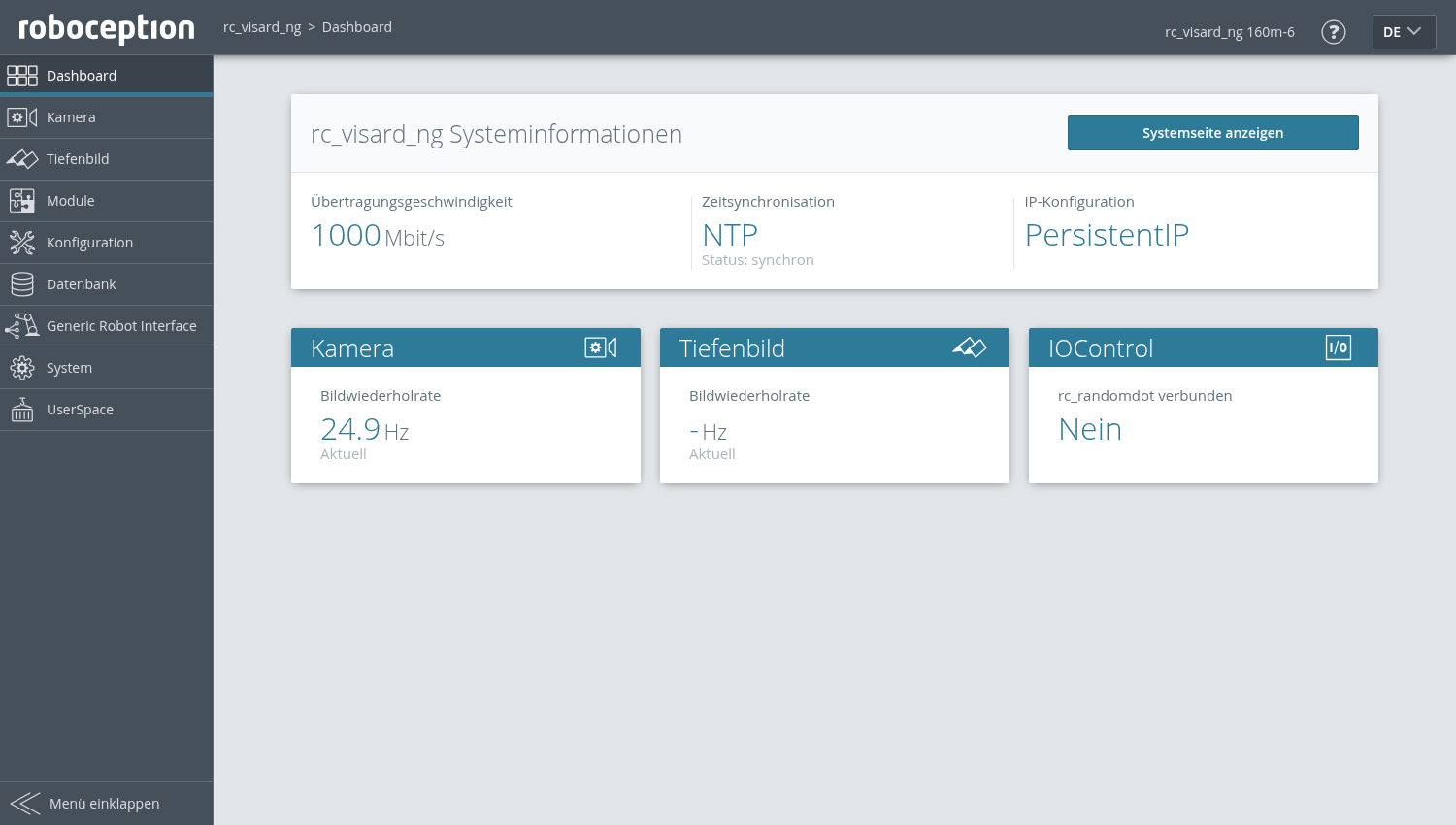Select Dashboard in the sidebar

coord(82,75)
